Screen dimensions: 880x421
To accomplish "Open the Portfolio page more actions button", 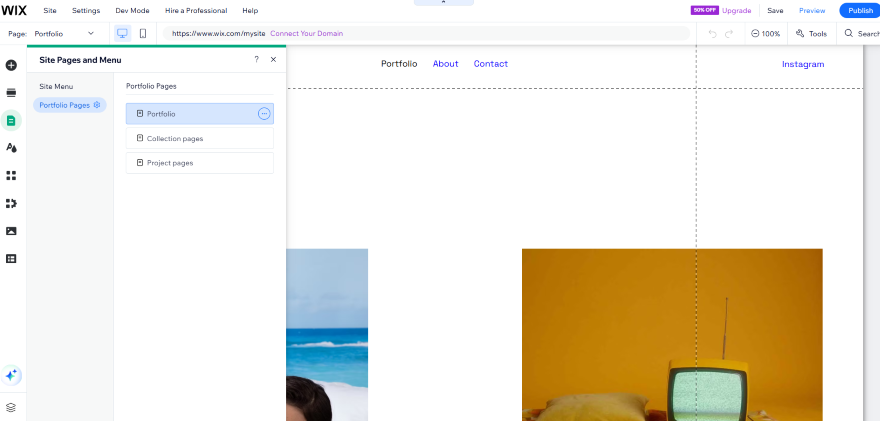I will [264, 113].
